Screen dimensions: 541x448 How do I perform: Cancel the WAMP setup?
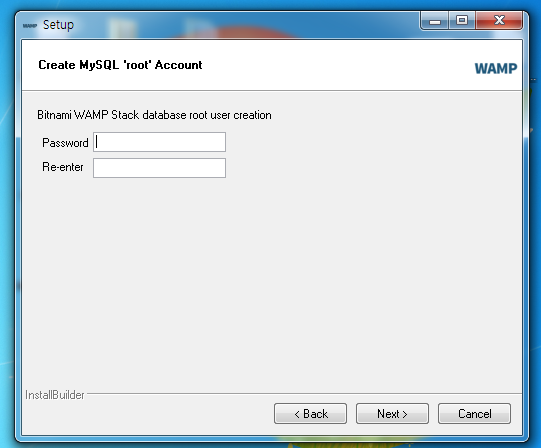(x=474, y=413)
